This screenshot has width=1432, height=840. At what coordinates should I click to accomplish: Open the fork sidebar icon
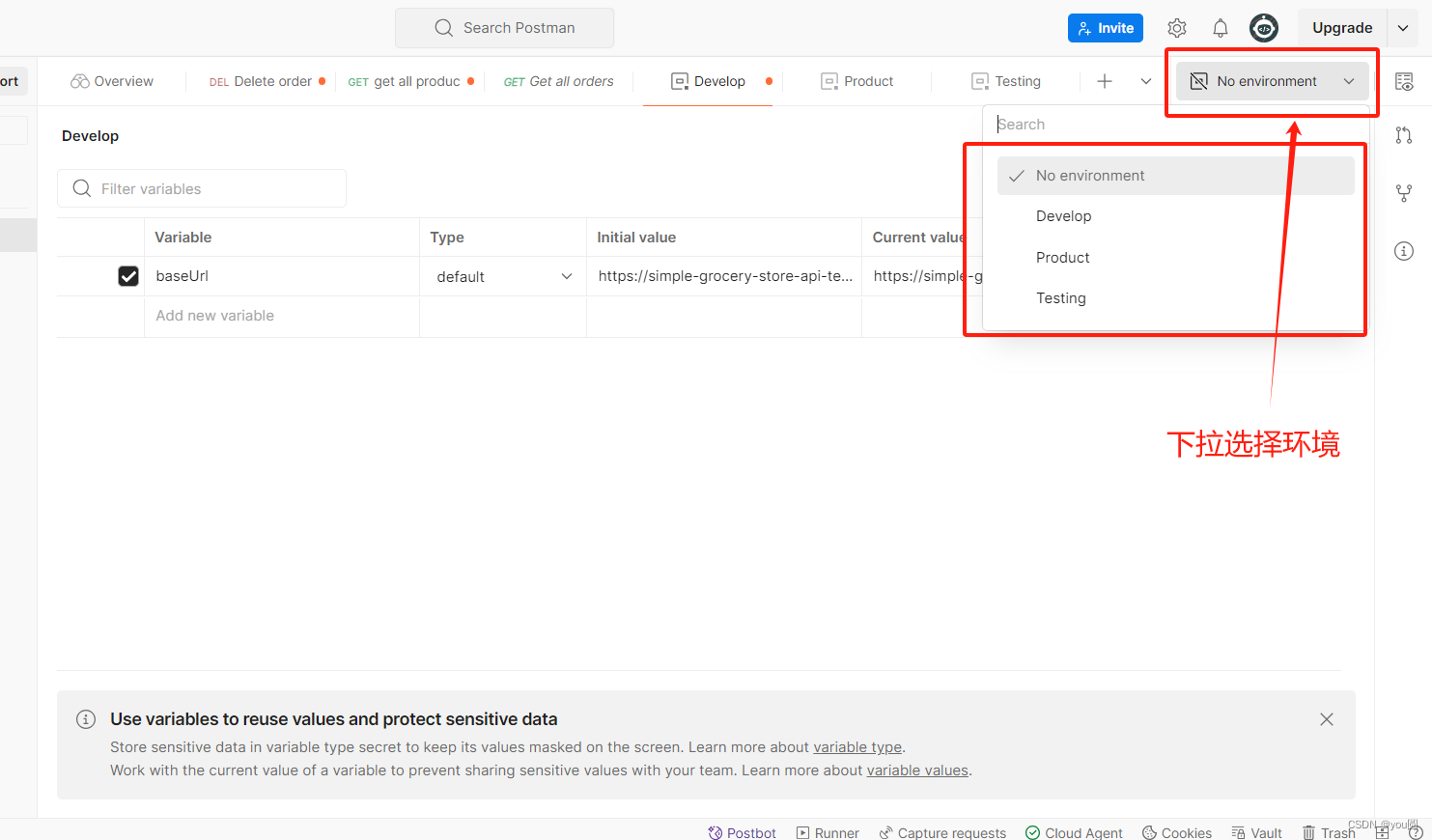pyautogui.click(x=1404, y=193)
